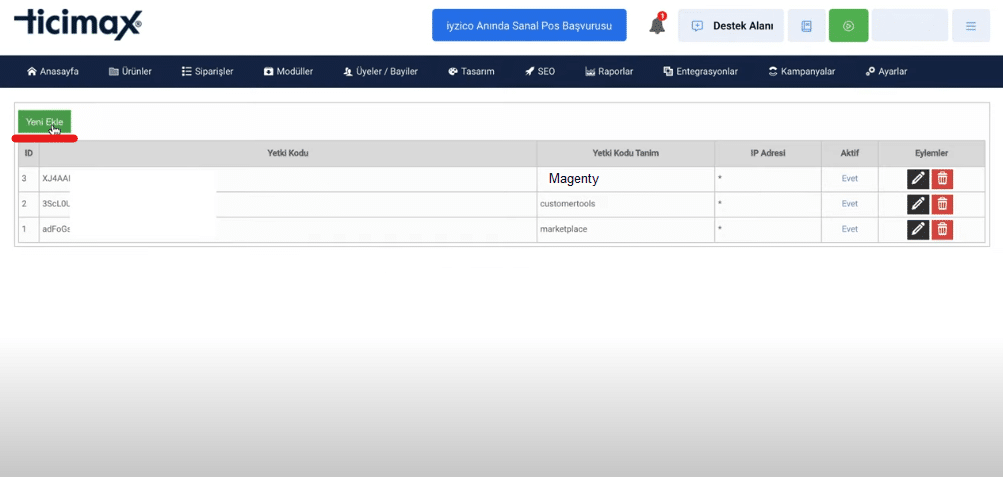Open the Kampanyalar menu

pos(802,72)
